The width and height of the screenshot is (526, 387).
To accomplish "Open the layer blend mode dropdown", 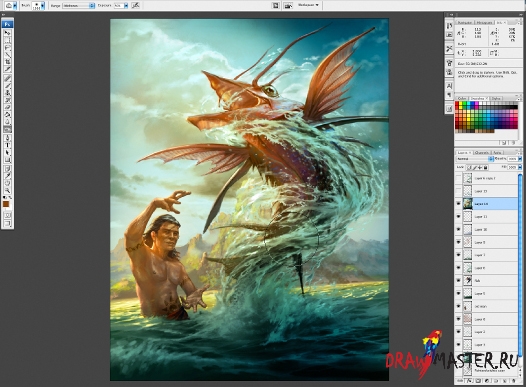I will tap(475, 159).
